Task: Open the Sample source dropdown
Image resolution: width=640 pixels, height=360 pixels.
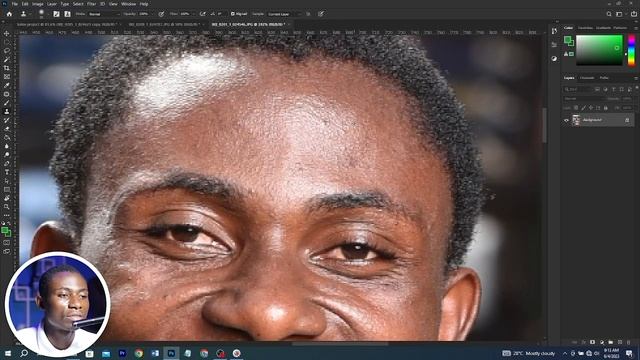Action: pyautogui.click(x=284, y=14)
